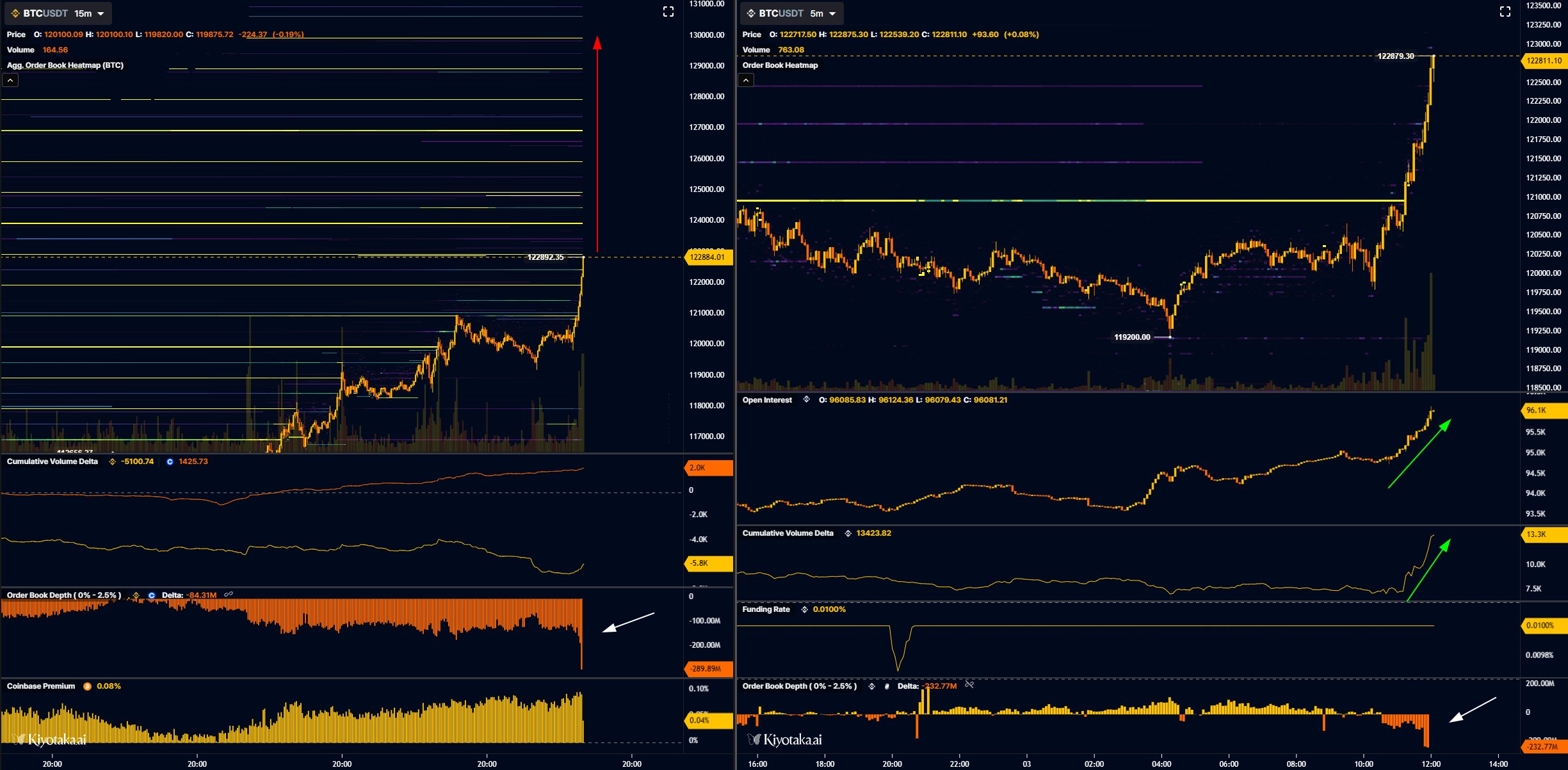Screen dimensions: 1568x770
Task: Select the BTCUSDT symbol on the right chart
Action: [x=781, y=13]
